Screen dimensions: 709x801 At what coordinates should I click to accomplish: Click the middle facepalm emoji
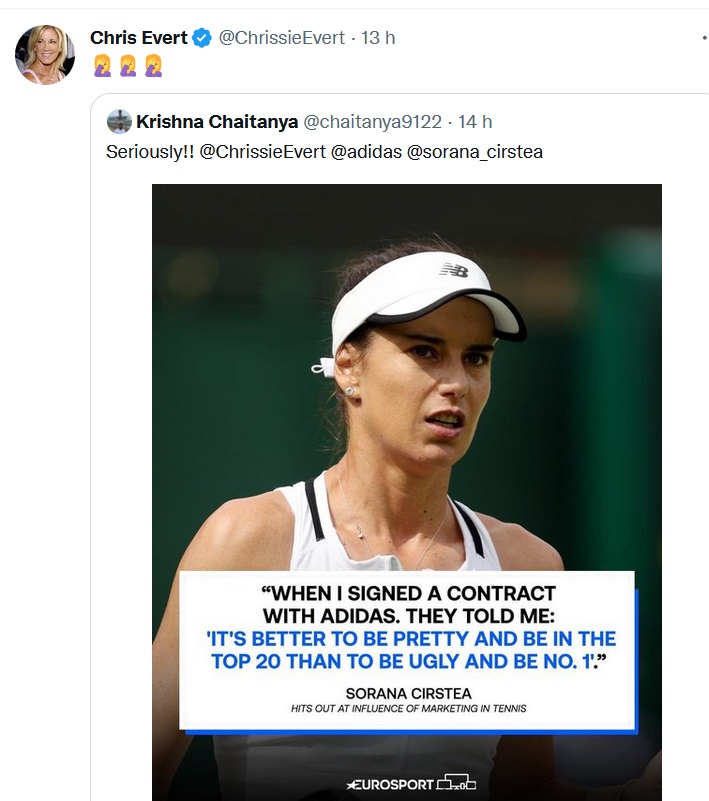click(127, 66)
